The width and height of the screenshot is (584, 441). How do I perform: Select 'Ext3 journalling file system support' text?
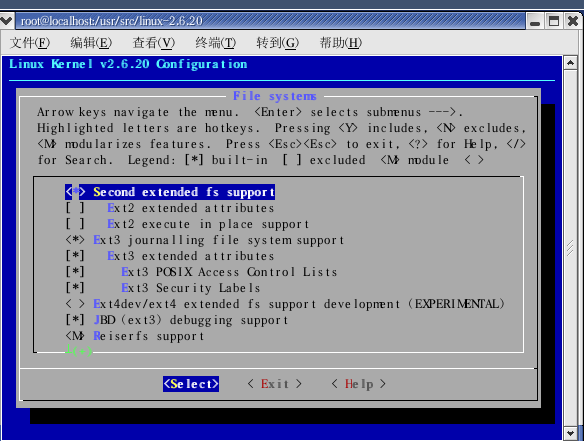pyautogui.click(x=219, y=240)
